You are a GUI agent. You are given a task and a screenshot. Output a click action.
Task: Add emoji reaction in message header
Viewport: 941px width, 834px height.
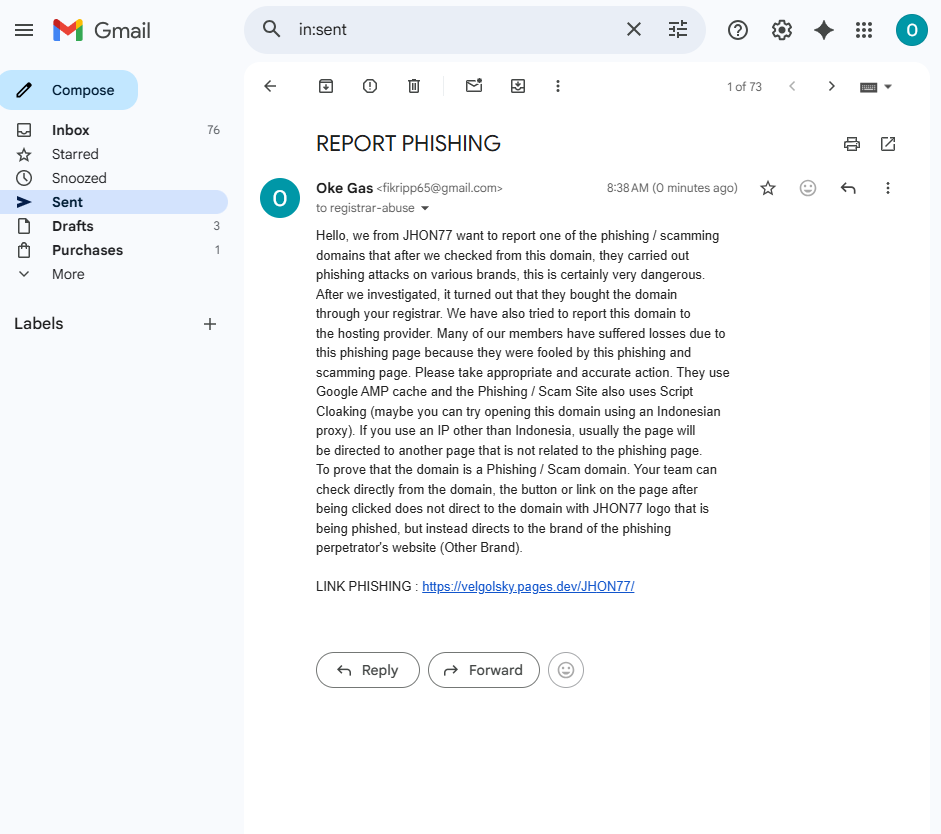tap(808, 188)
